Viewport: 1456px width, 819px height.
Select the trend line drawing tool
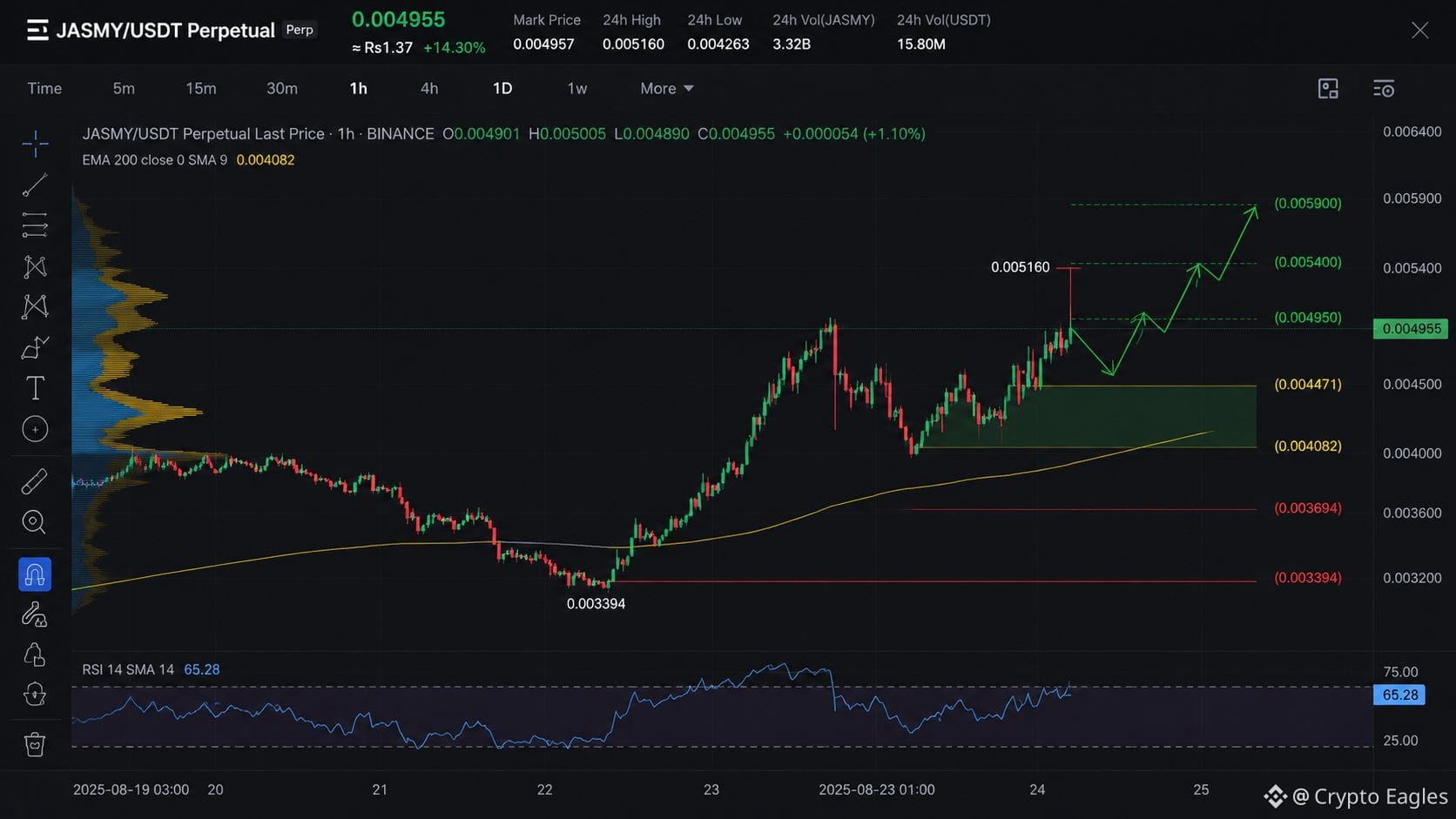point(35,185)
